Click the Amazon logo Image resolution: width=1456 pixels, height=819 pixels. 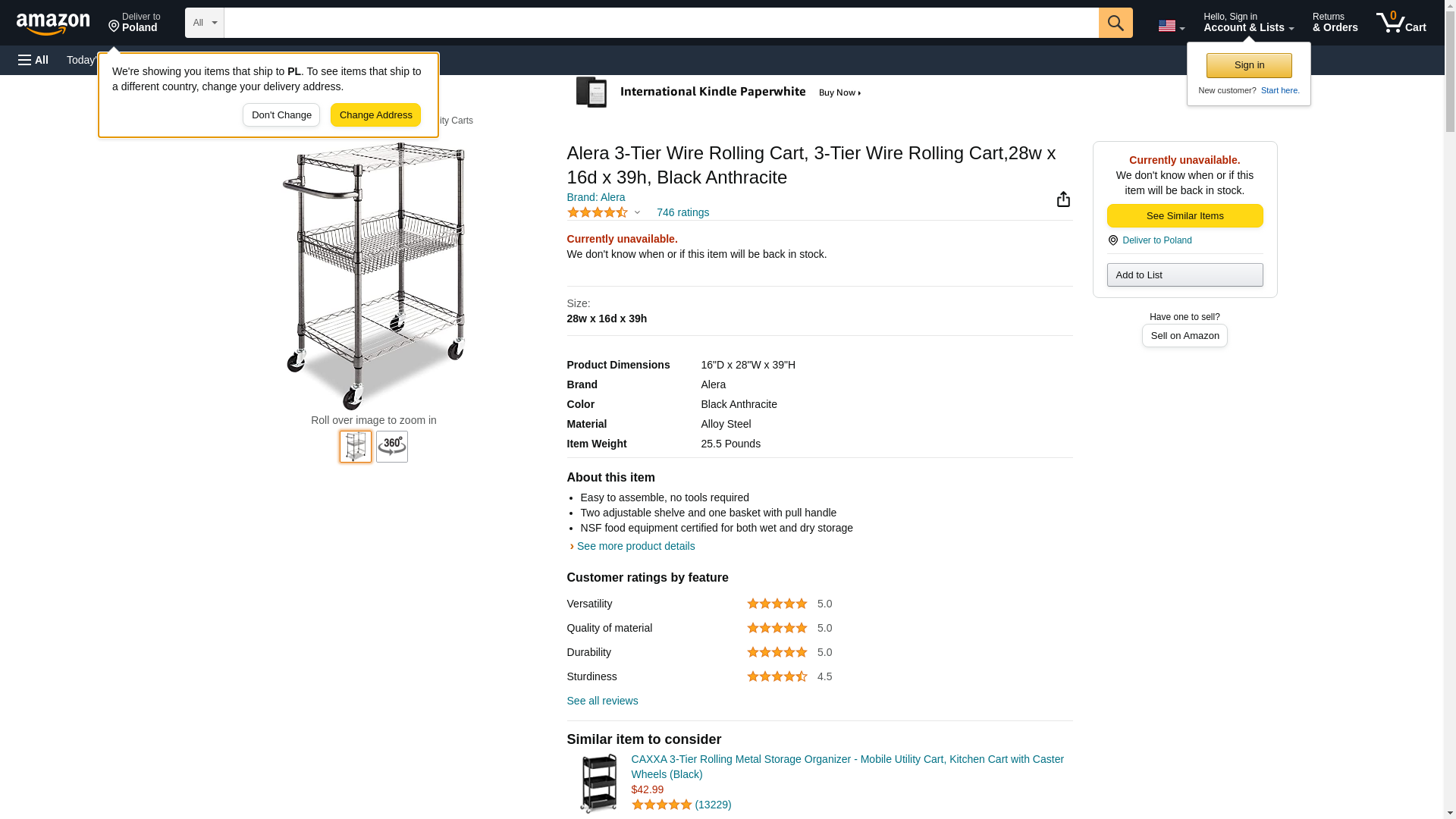[x=53, y=24]
